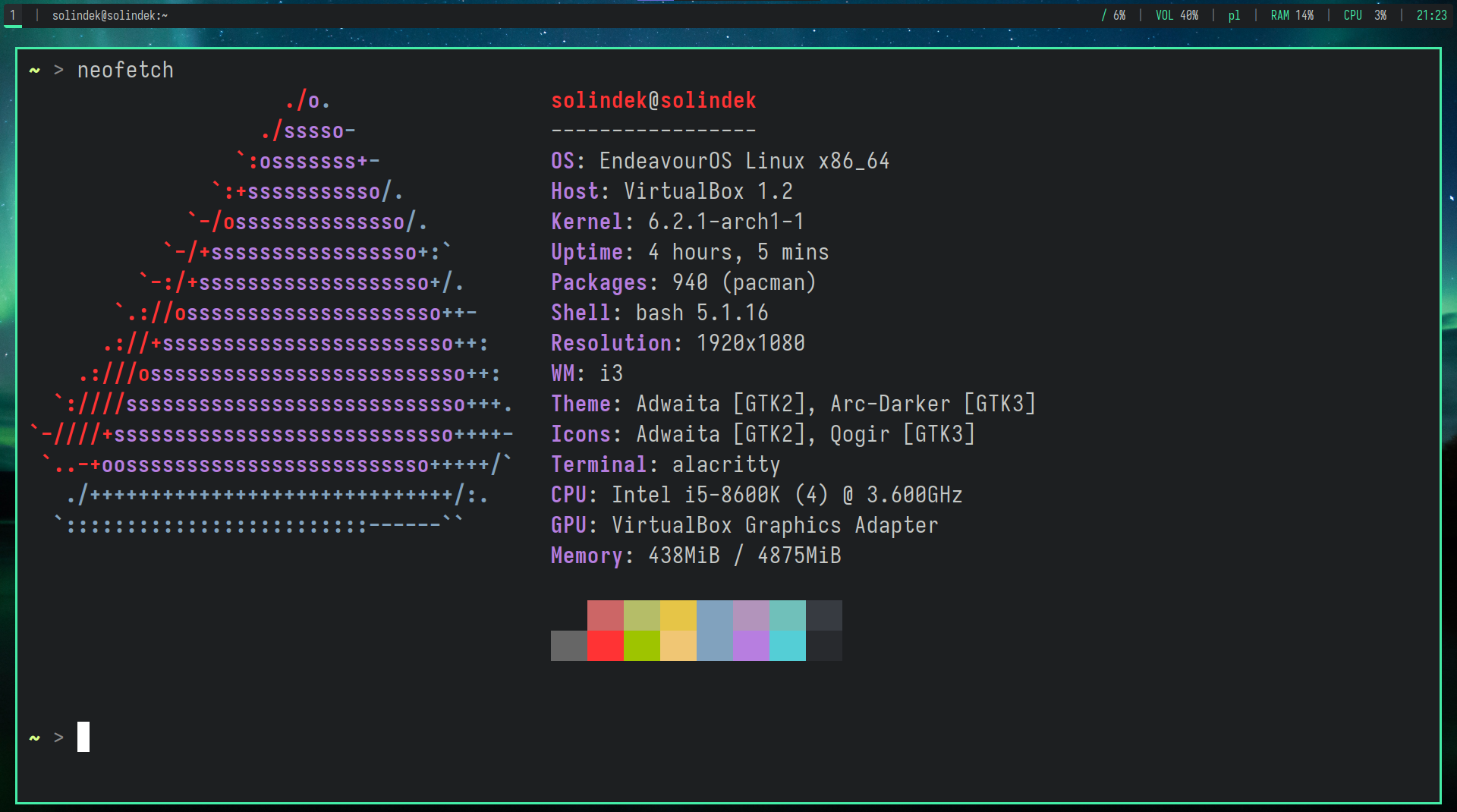The width and height of the screenshot is (1457, 812).
Task: Click the GPU line reading VirtualBox Graphics Adapter
Action: [744, 525]
